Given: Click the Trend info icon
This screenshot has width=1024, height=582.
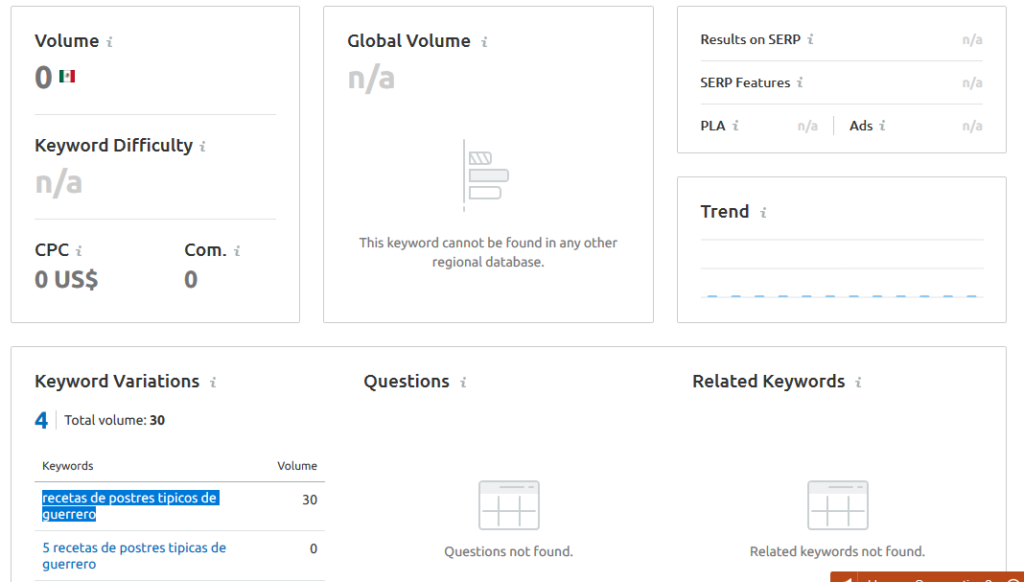Looking at the screenshot, I should [x=763, y=212].
